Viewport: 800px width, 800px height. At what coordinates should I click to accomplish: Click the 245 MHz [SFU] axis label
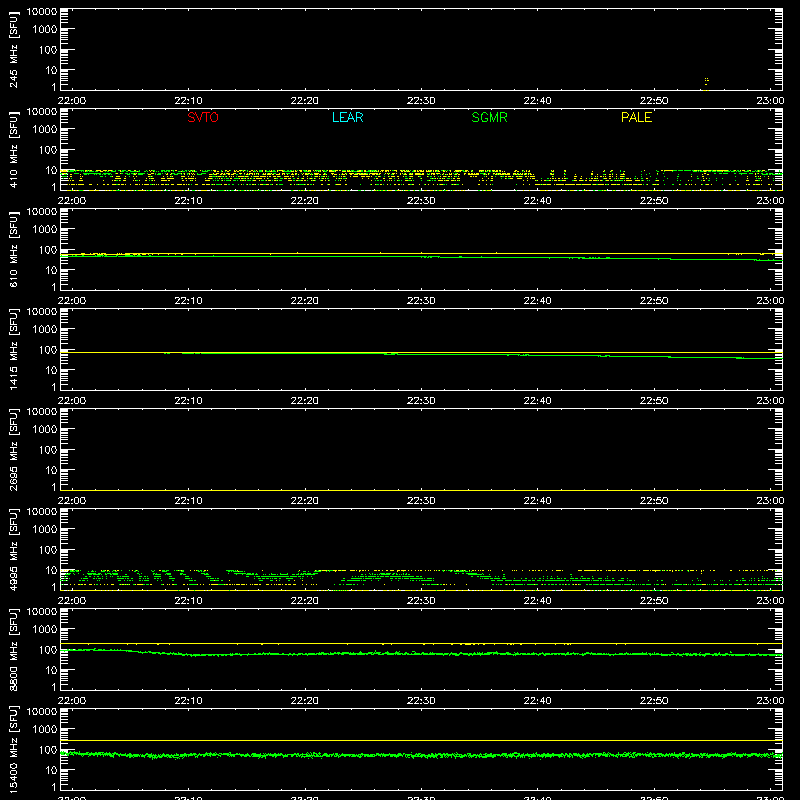pos(13,49)
